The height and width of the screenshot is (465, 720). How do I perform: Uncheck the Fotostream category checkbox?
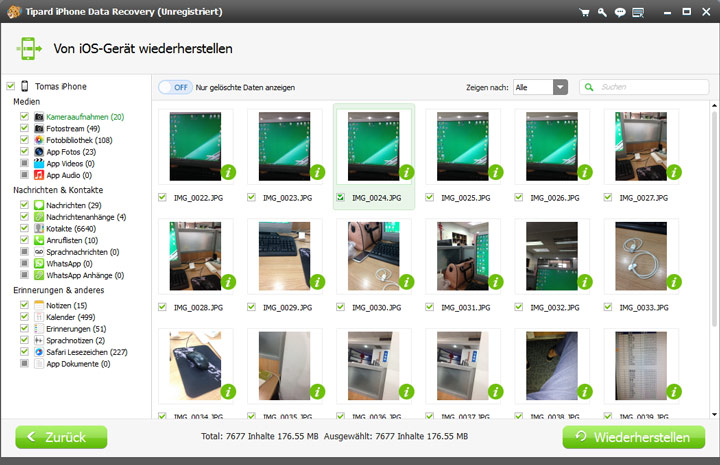tap(24, 129)
